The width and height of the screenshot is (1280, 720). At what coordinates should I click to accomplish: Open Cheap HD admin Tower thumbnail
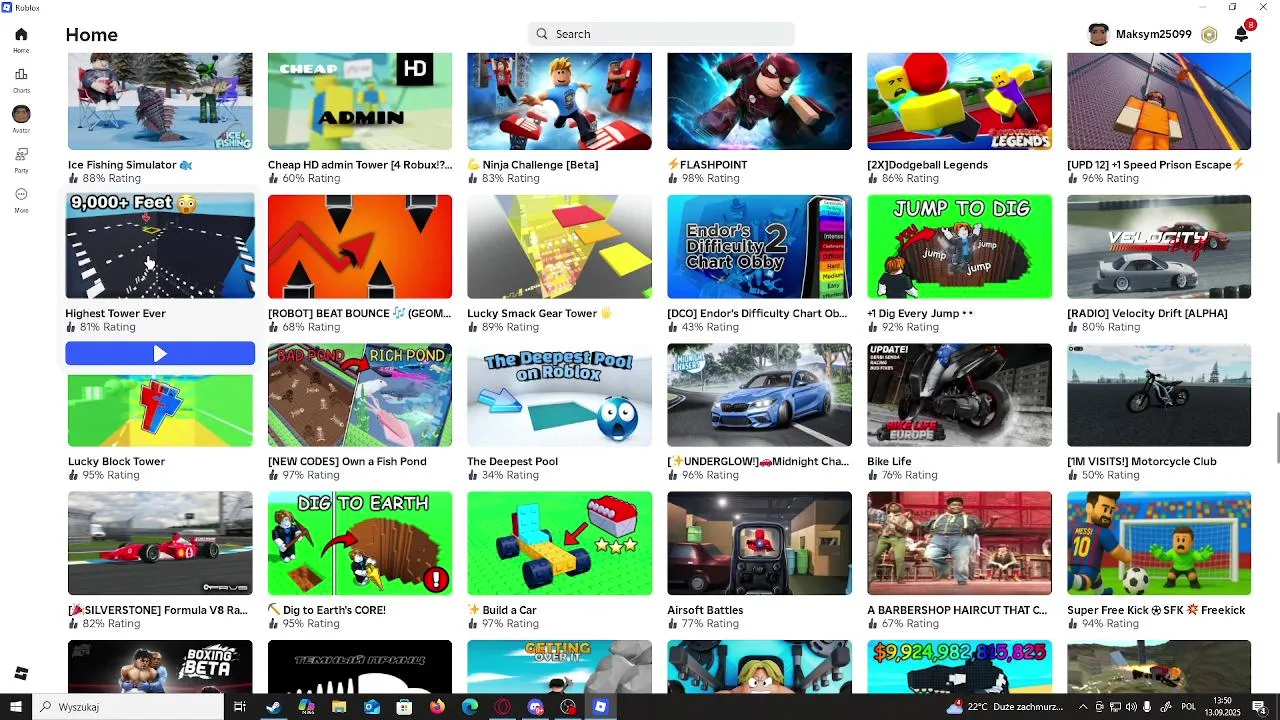(360, 102)
